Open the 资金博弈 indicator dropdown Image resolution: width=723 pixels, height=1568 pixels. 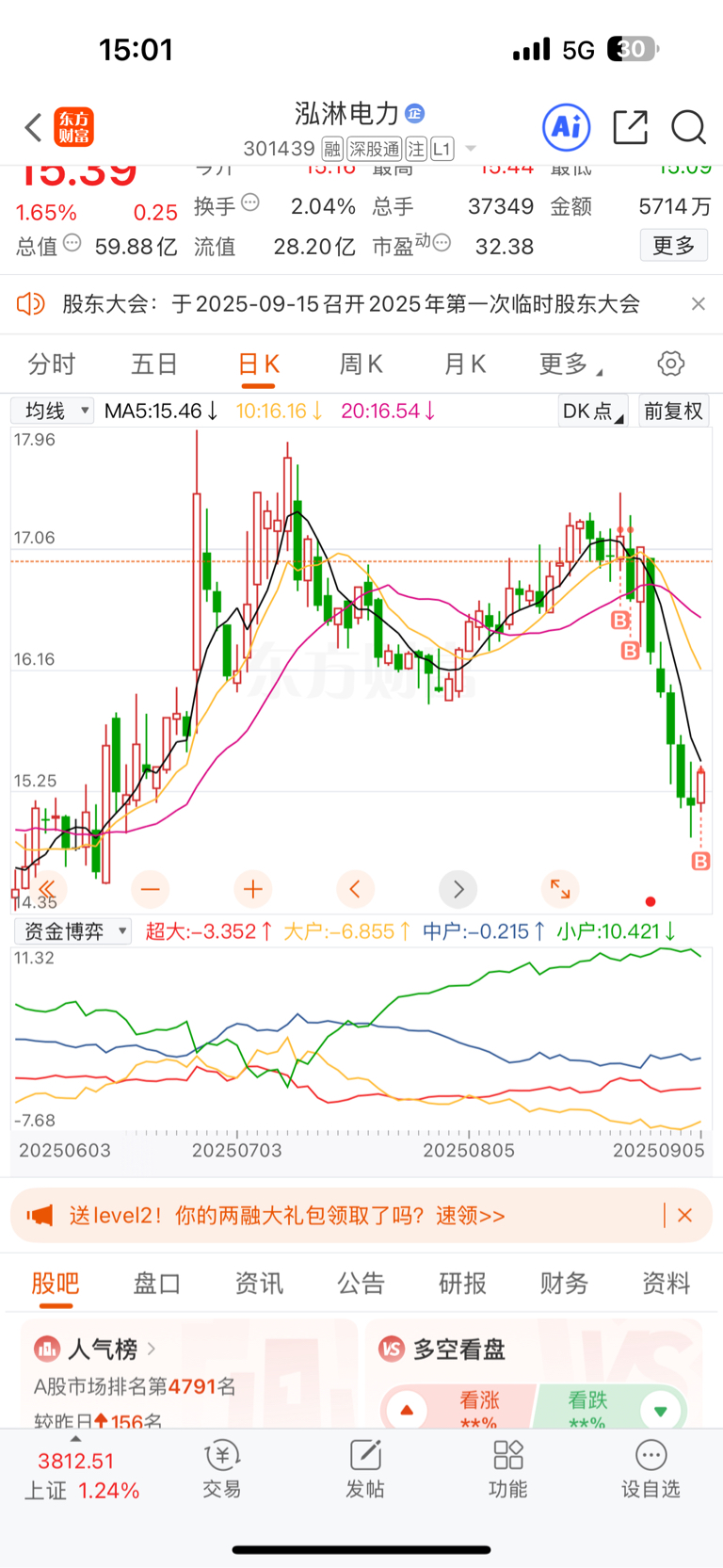pyautogui.click(x=72, y=931)
